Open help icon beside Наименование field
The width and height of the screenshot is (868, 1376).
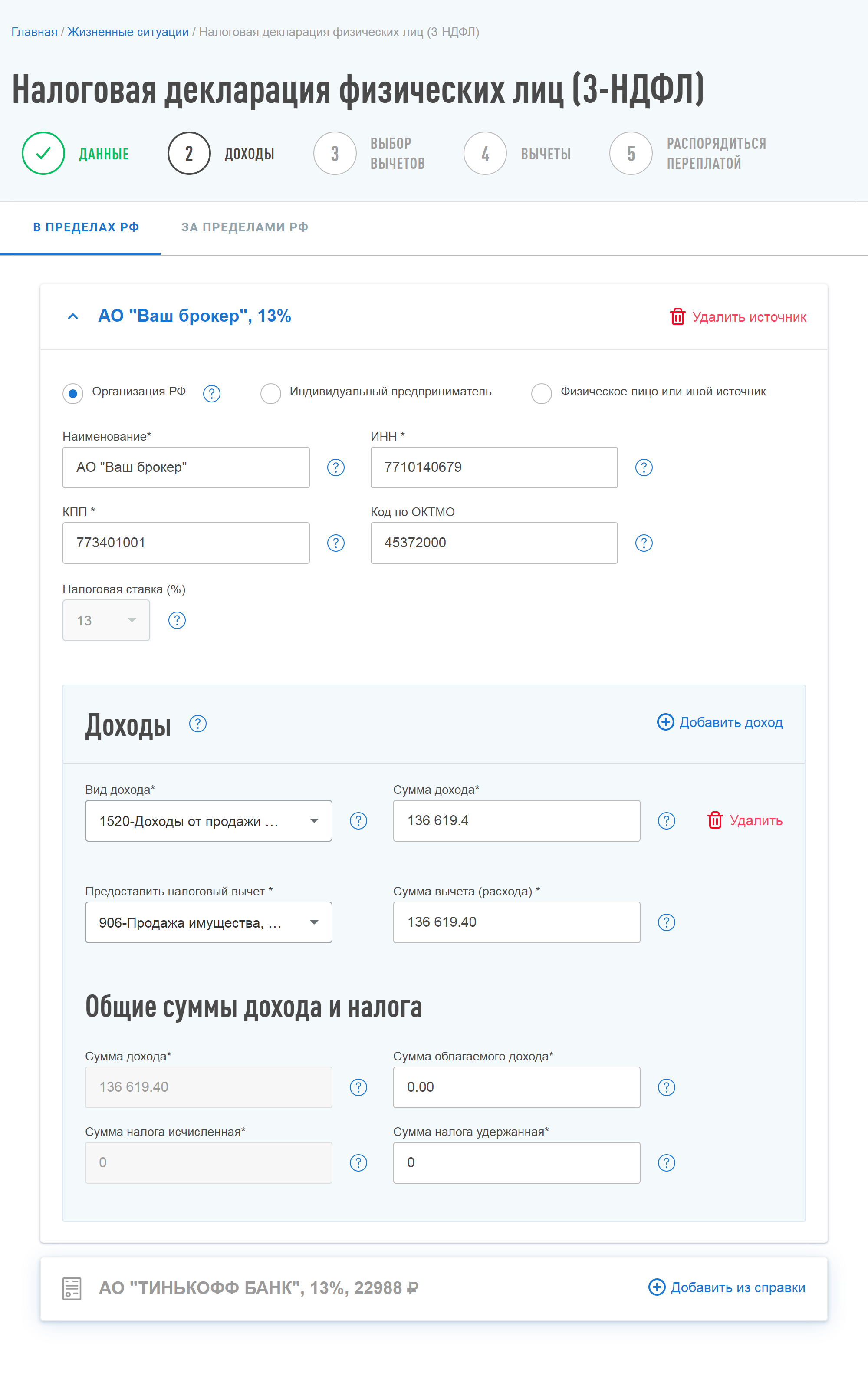pos(335,467)
